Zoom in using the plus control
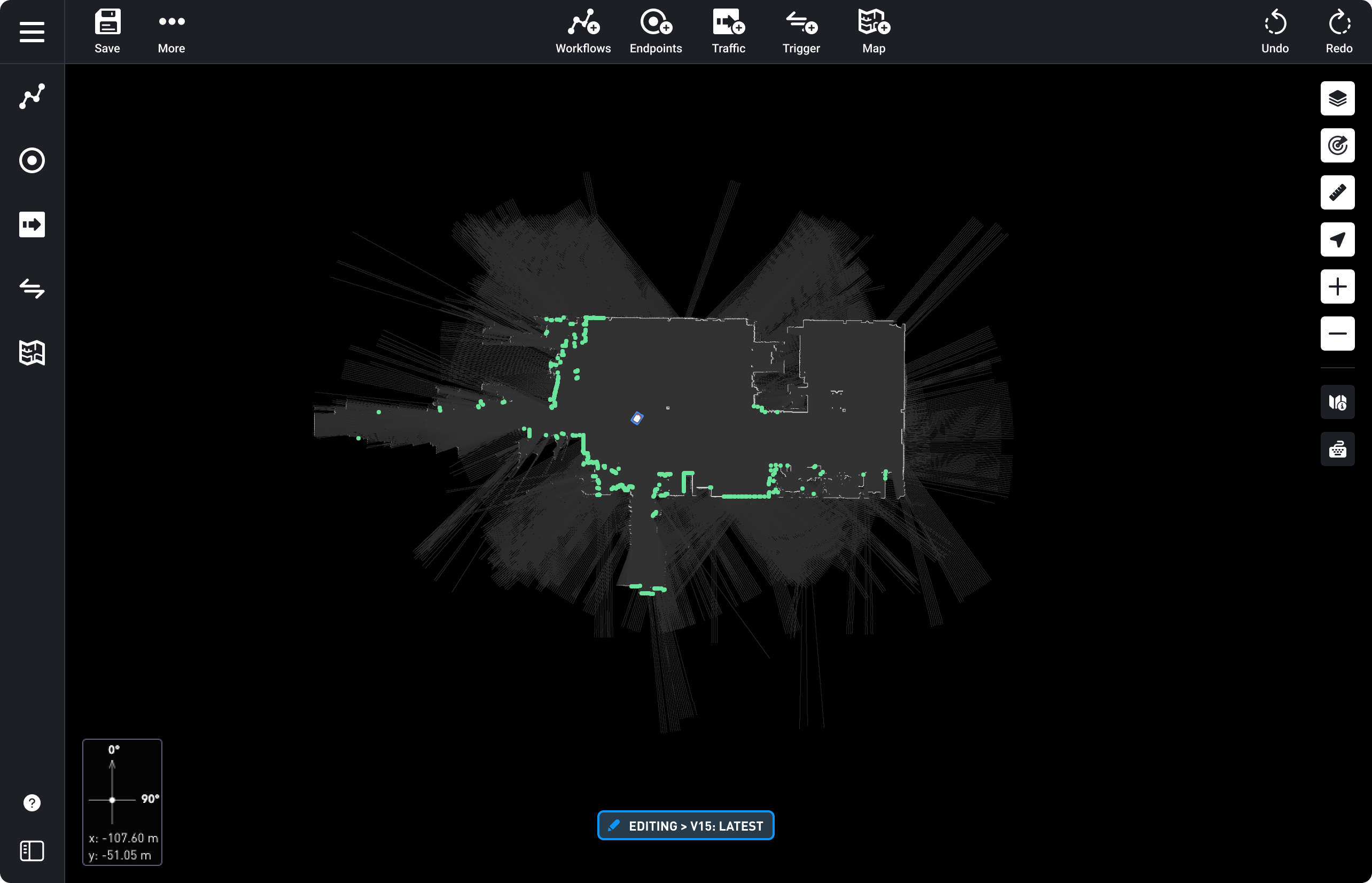The height and width of the screenshot is (883, 1372). coord(1338,286)
